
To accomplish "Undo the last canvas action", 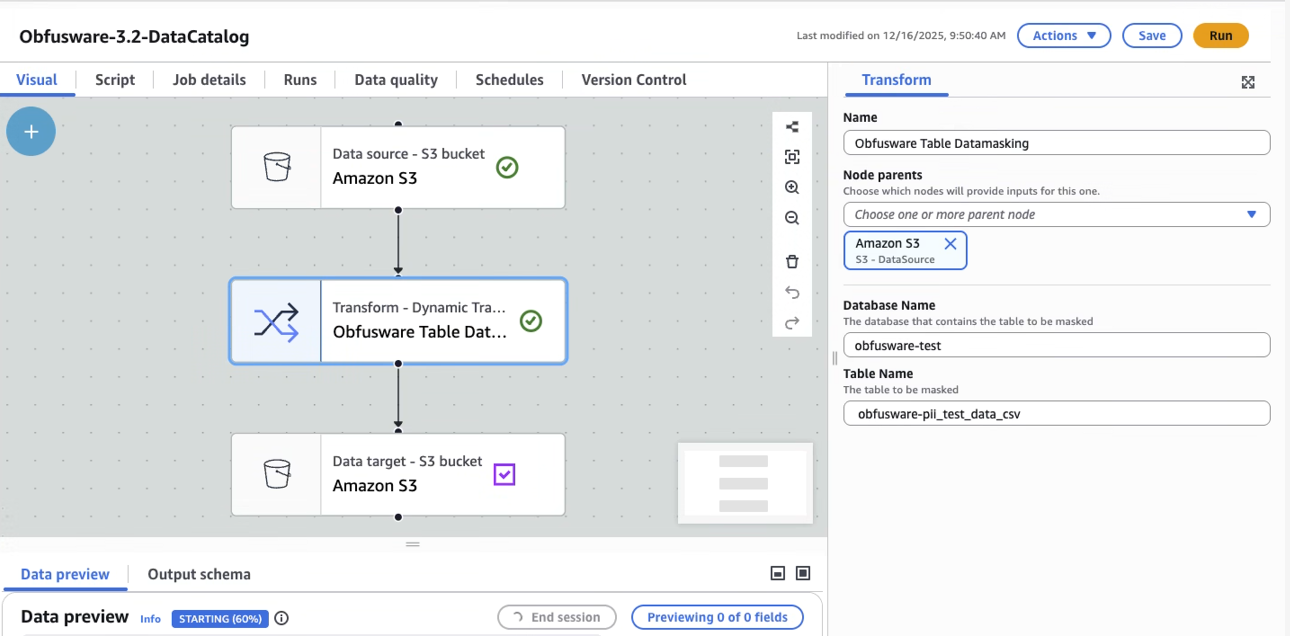I will 792,293.
